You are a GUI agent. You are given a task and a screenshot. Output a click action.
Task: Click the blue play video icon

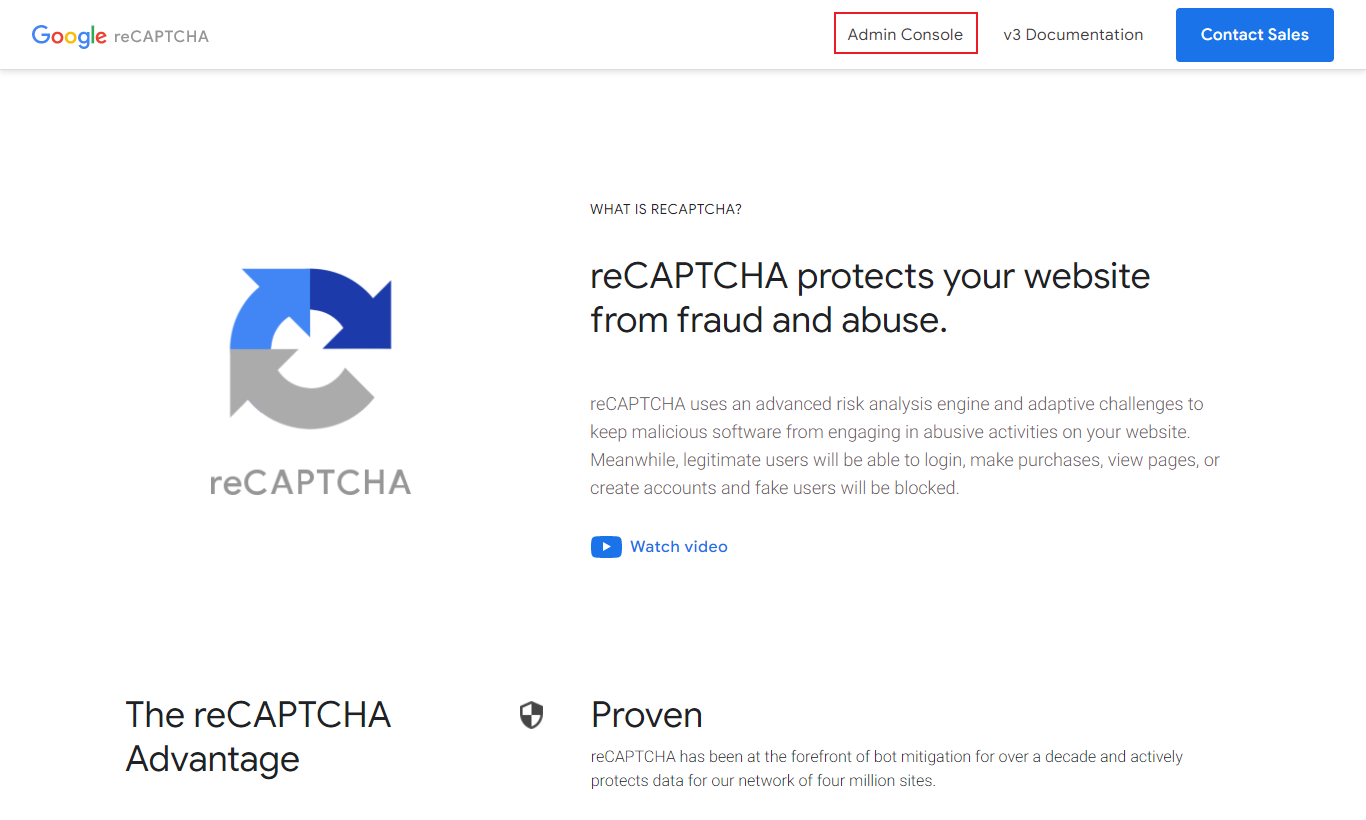606,547
